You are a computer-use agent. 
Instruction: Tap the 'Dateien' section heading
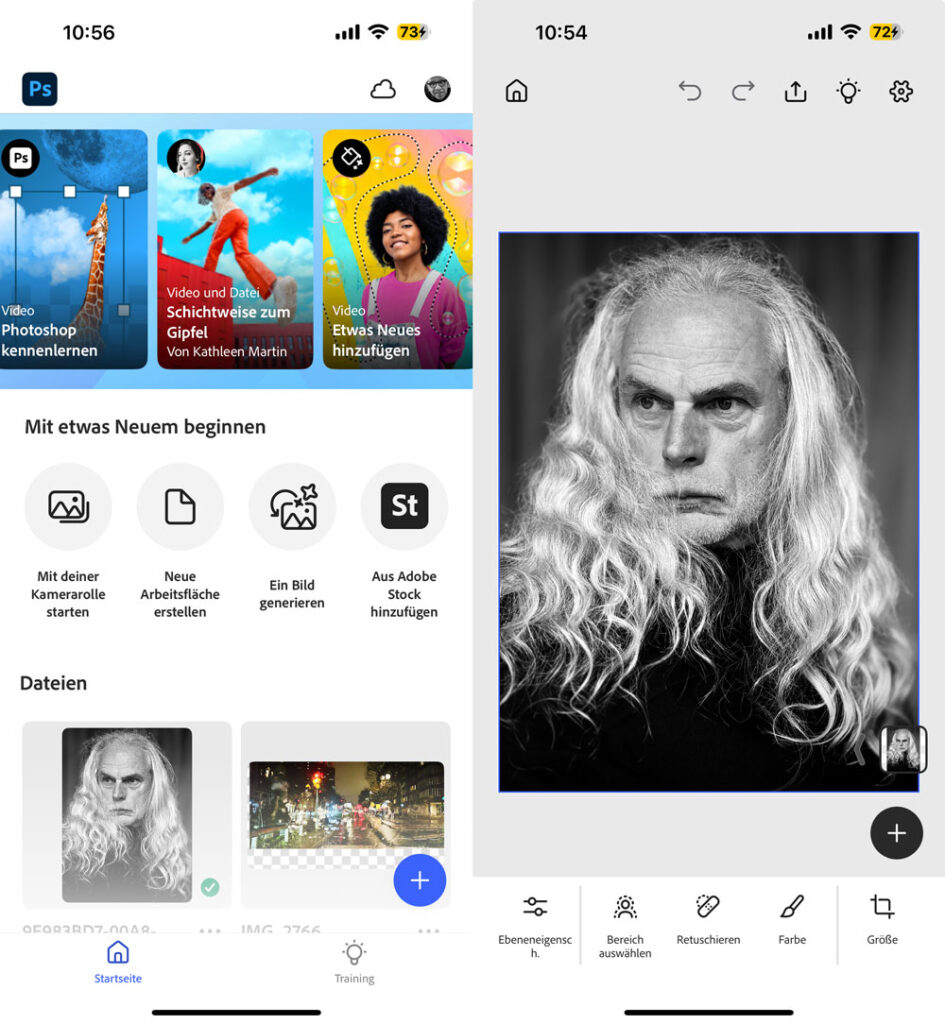tap(54, 683)
